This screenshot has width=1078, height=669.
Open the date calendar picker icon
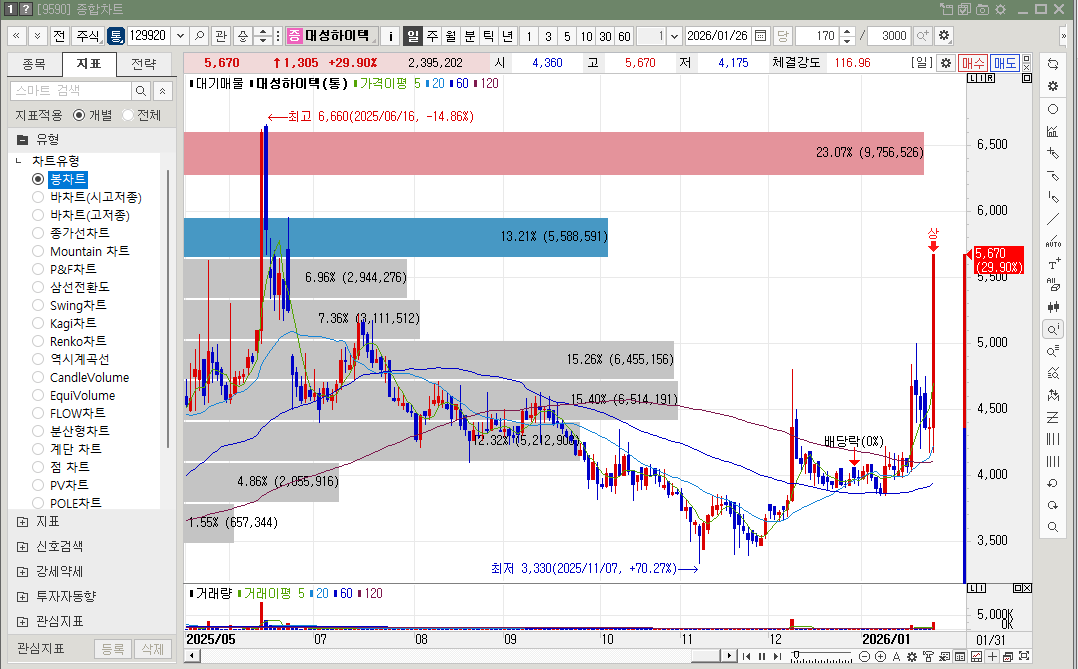[x=760, y=36]
